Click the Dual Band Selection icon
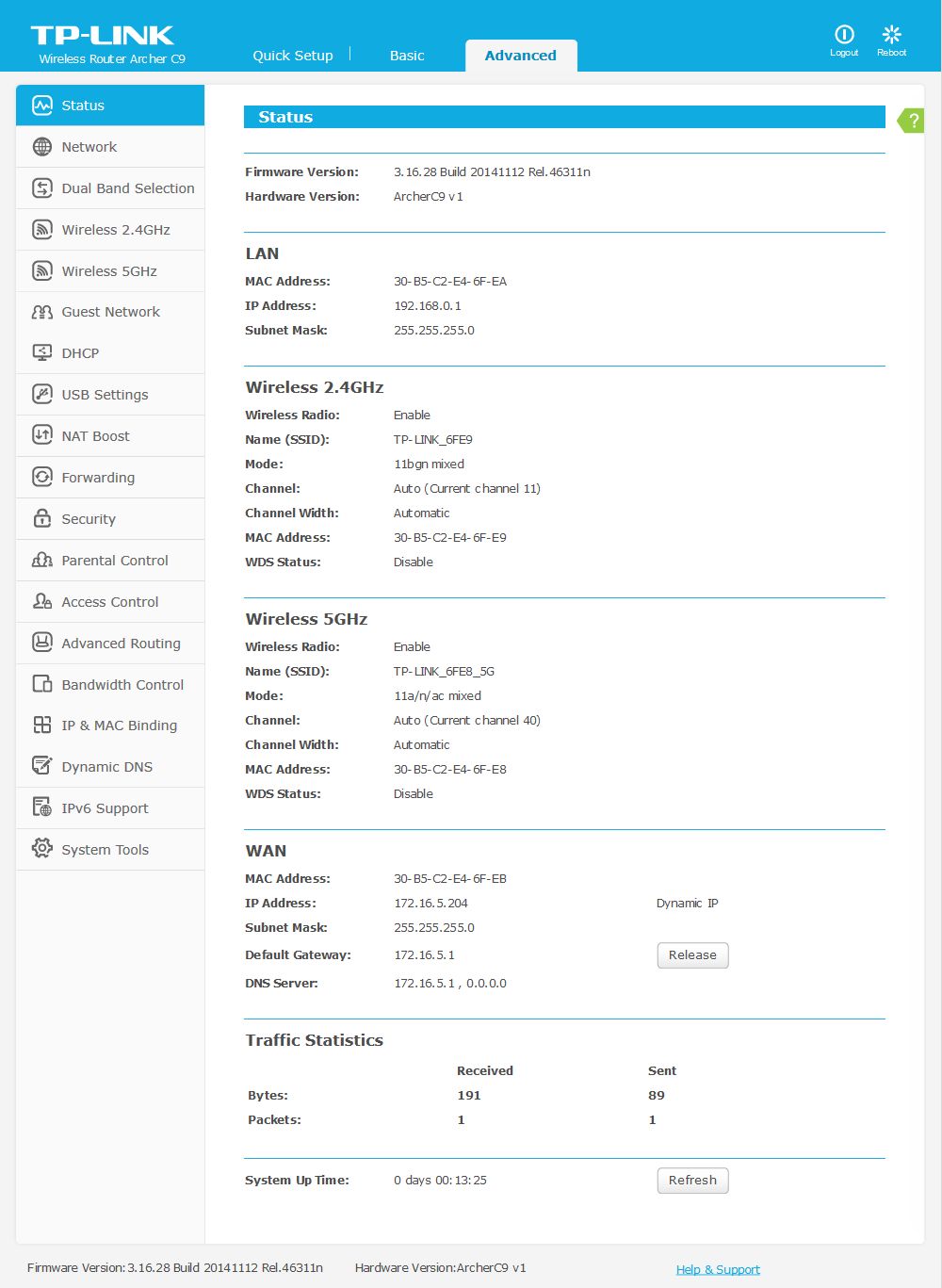942x1288 pixels. [41, 188]
